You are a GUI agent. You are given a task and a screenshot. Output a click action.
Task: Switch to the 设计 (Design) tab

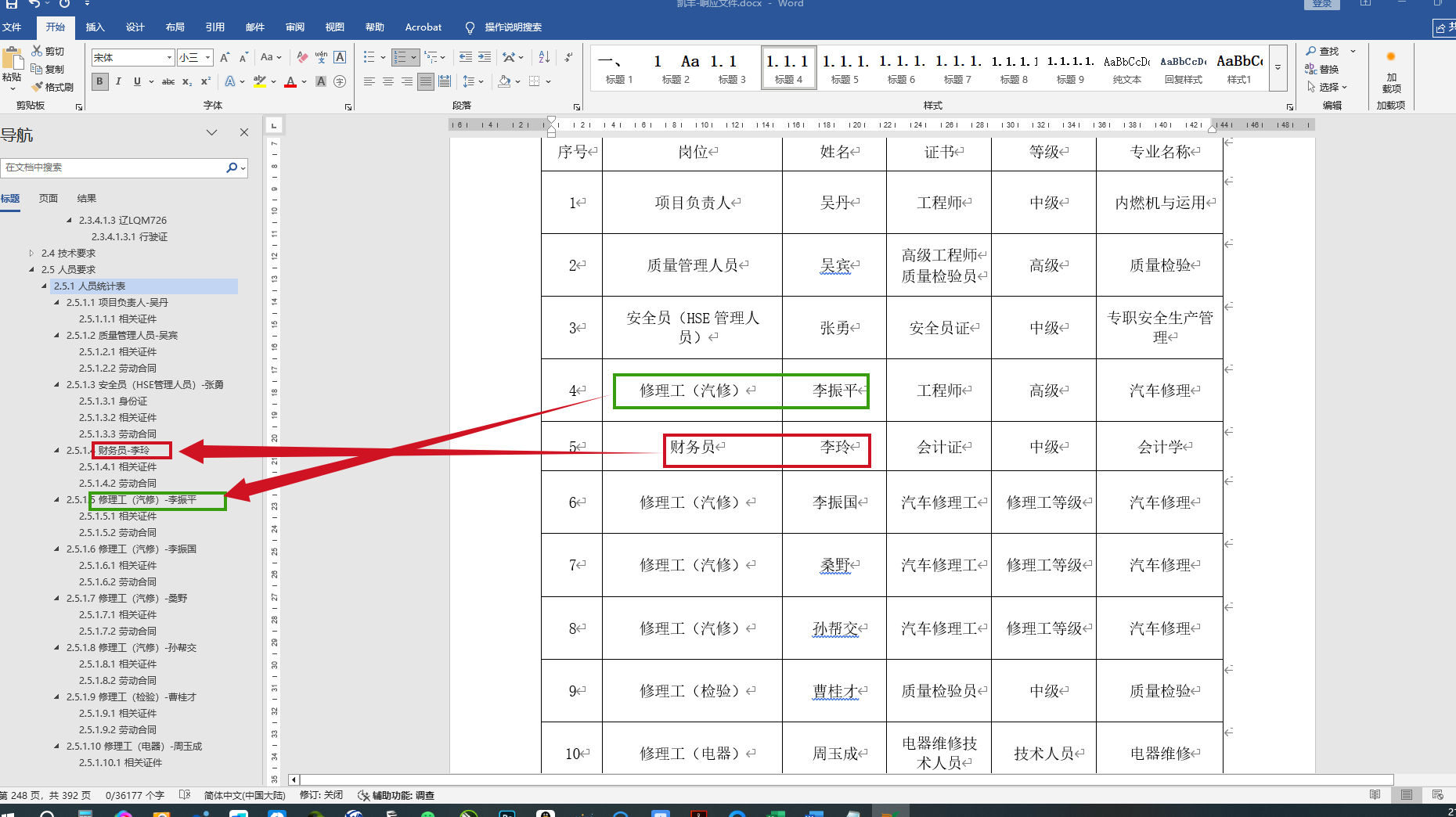click(135, 27)
